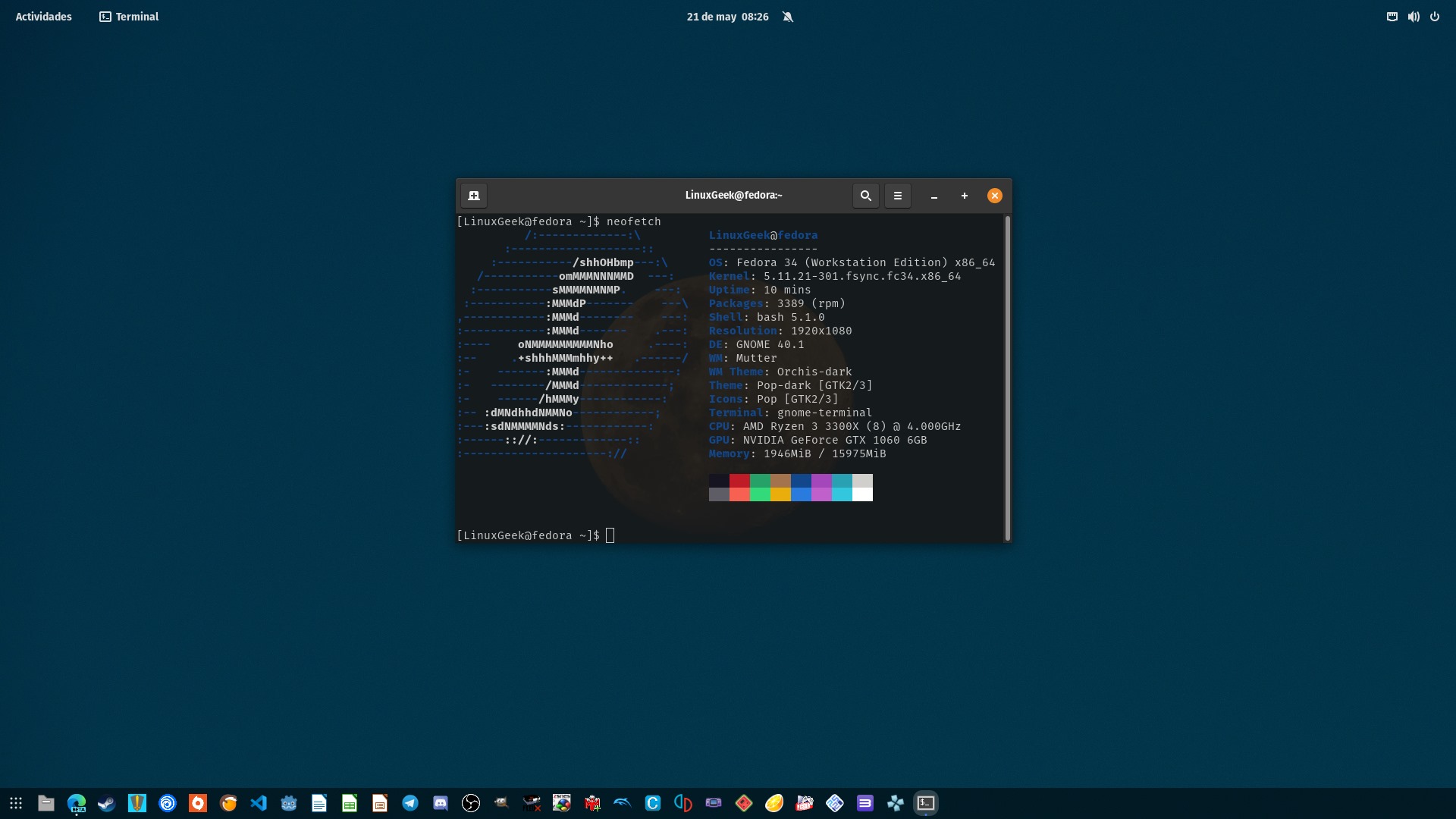Launch Visual Studio Code from dock
Image resolution: width=1456 pixels, height=819 pixels.
click(259, 803)
